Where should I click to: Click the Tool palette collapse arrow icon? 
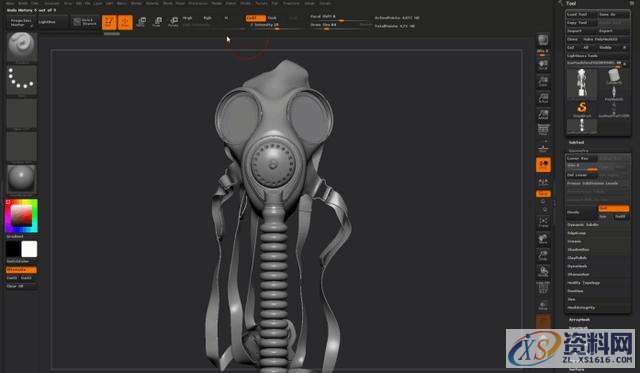[x=560, y=3]
